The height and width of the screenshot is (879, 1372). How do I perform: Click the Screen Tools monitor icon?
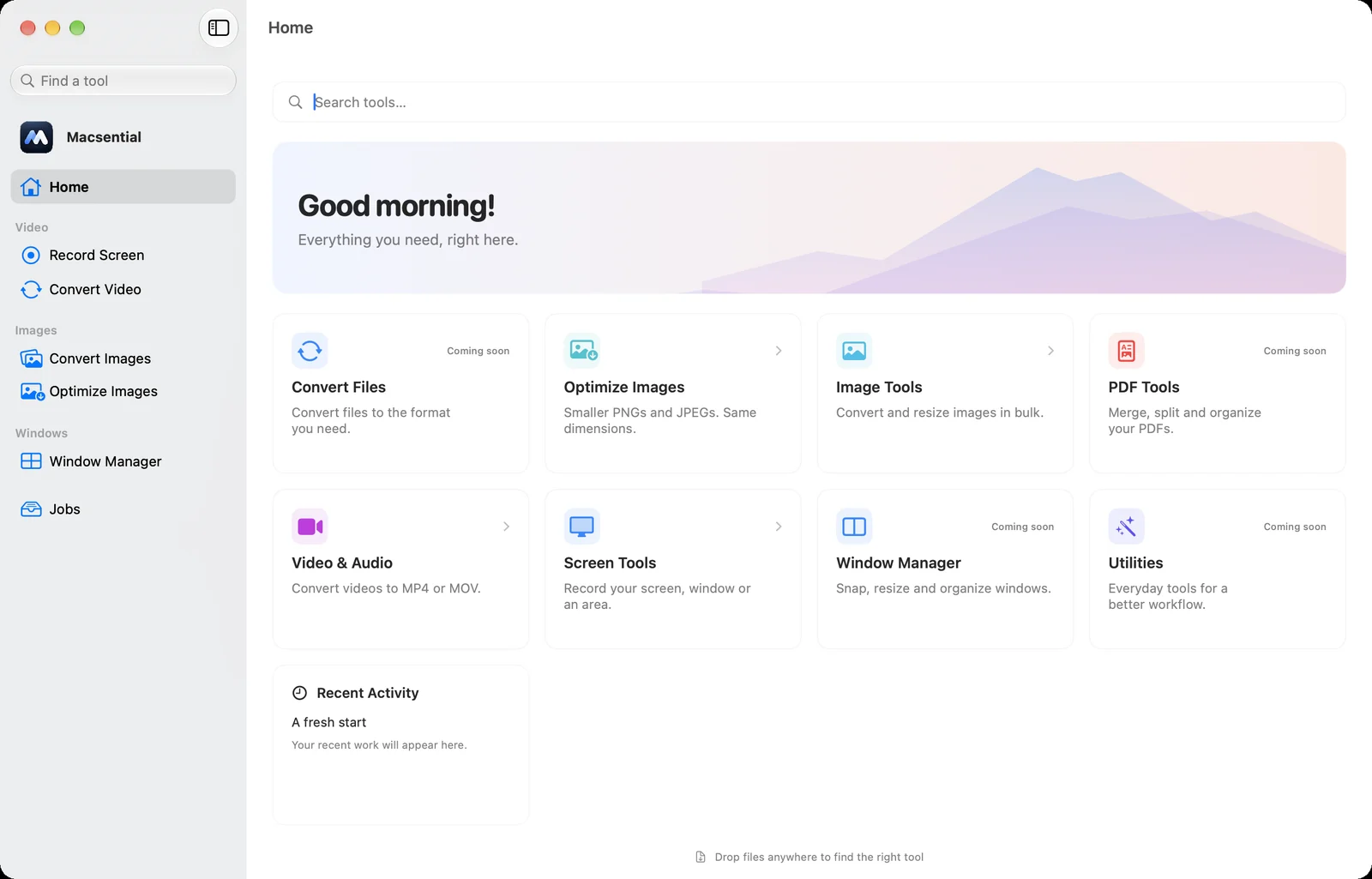[582, 527]
